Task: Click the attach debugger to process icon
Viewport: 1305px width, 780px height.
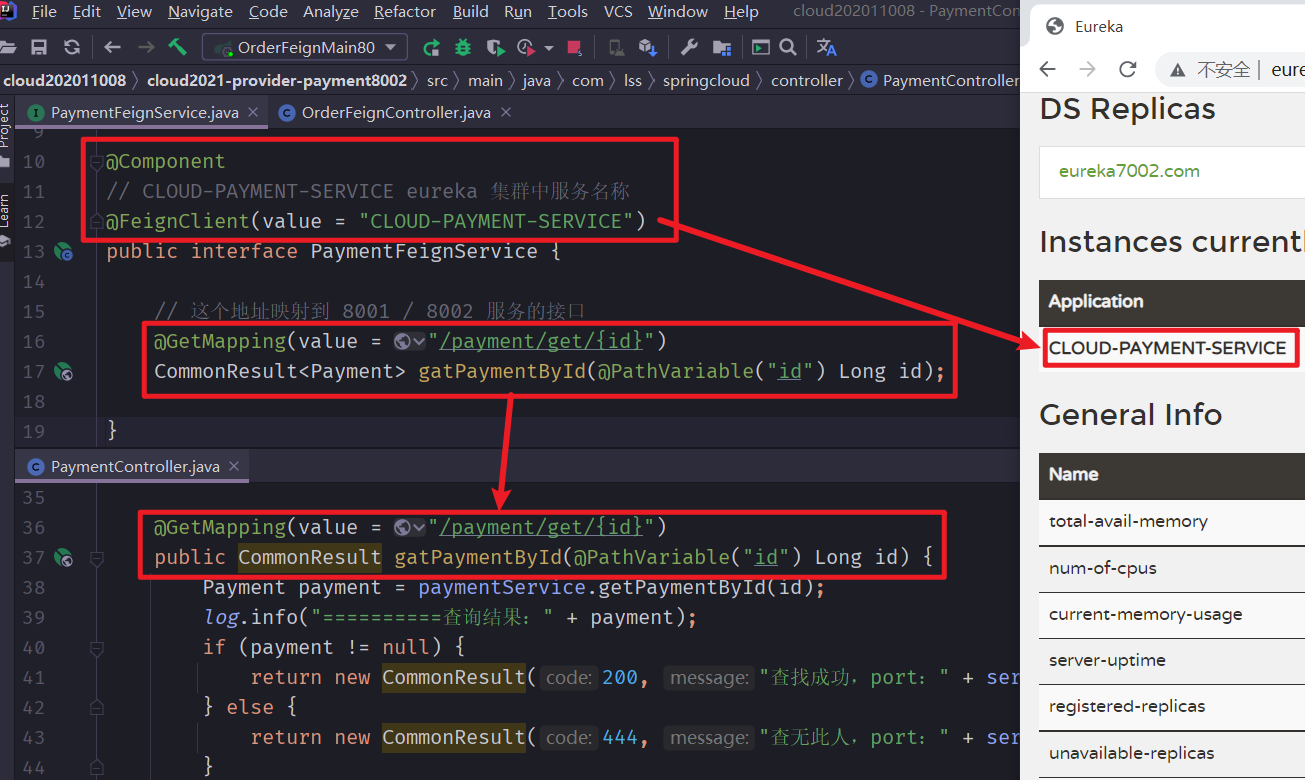Action: (x=616, y=47)
